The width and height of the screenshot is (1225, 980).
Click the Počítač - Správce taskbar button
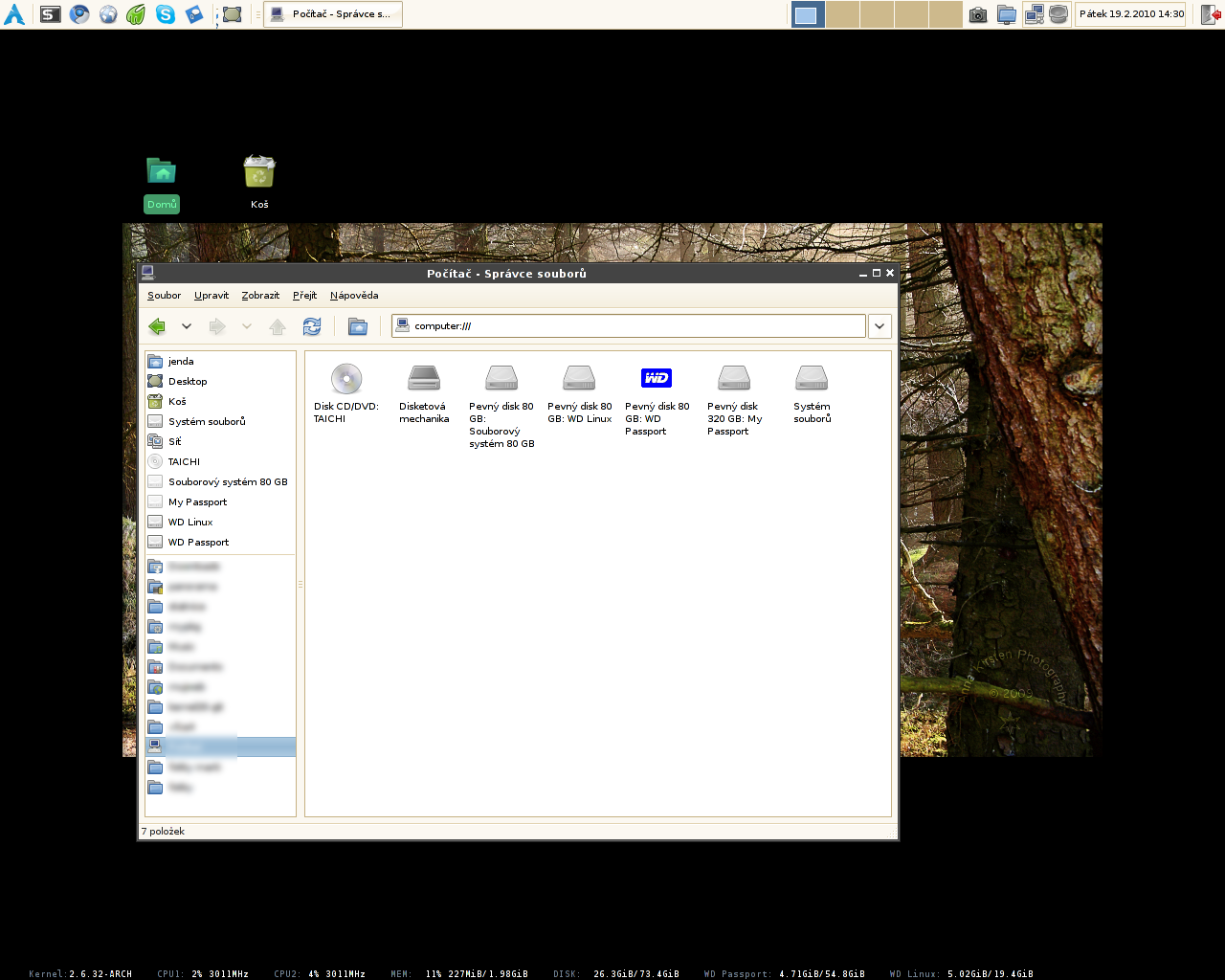point(332,14)
